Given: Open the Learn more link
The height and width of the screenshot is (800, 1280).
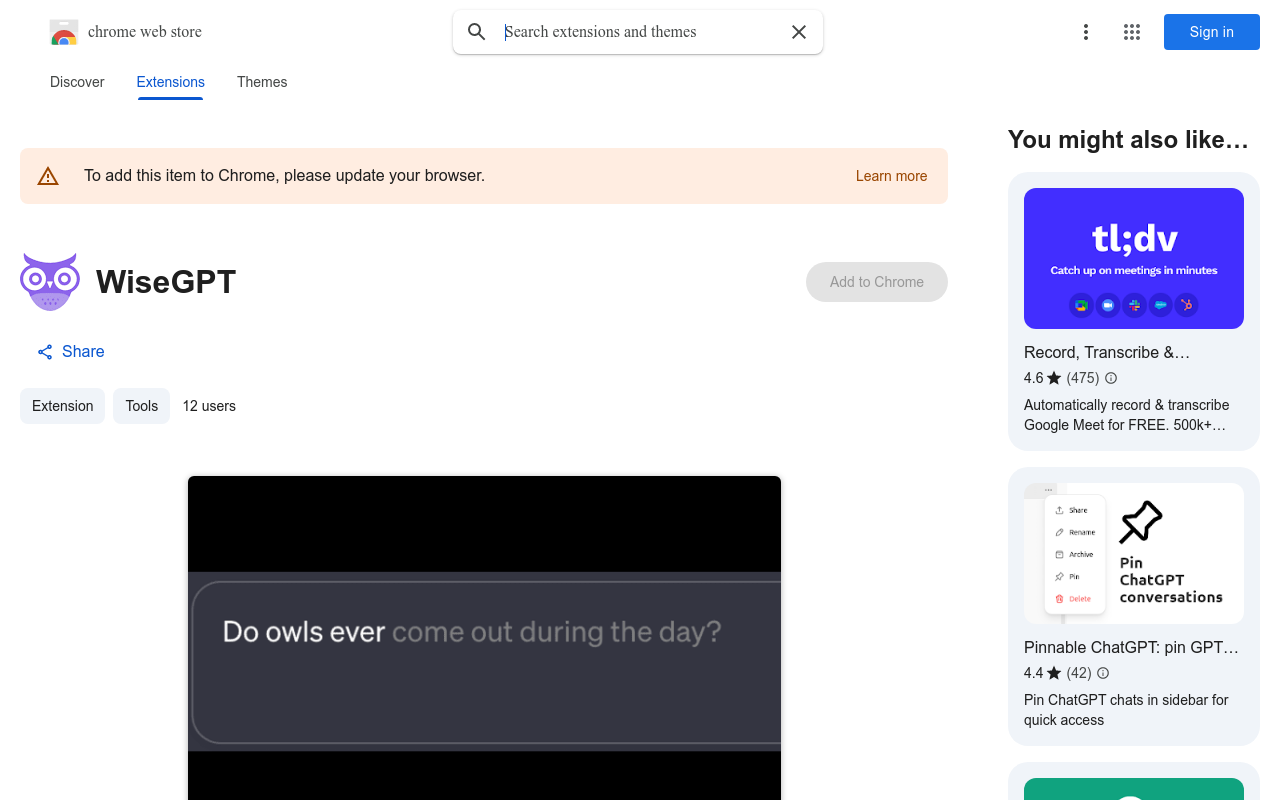Looking at the screenshot, I should 892,176.
